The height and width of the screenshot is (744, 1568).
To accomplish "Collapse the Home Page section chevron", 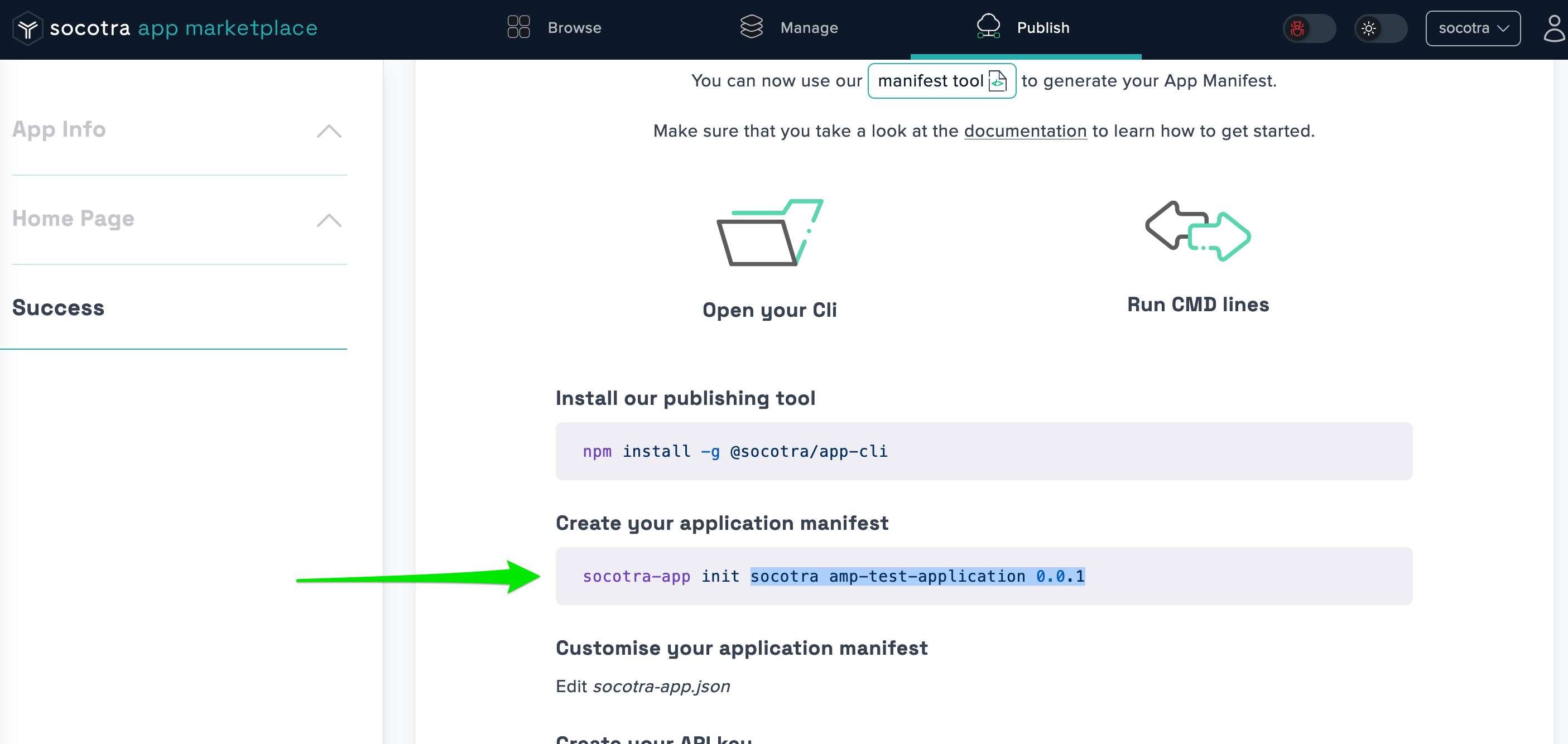I will tap(329, 220).
